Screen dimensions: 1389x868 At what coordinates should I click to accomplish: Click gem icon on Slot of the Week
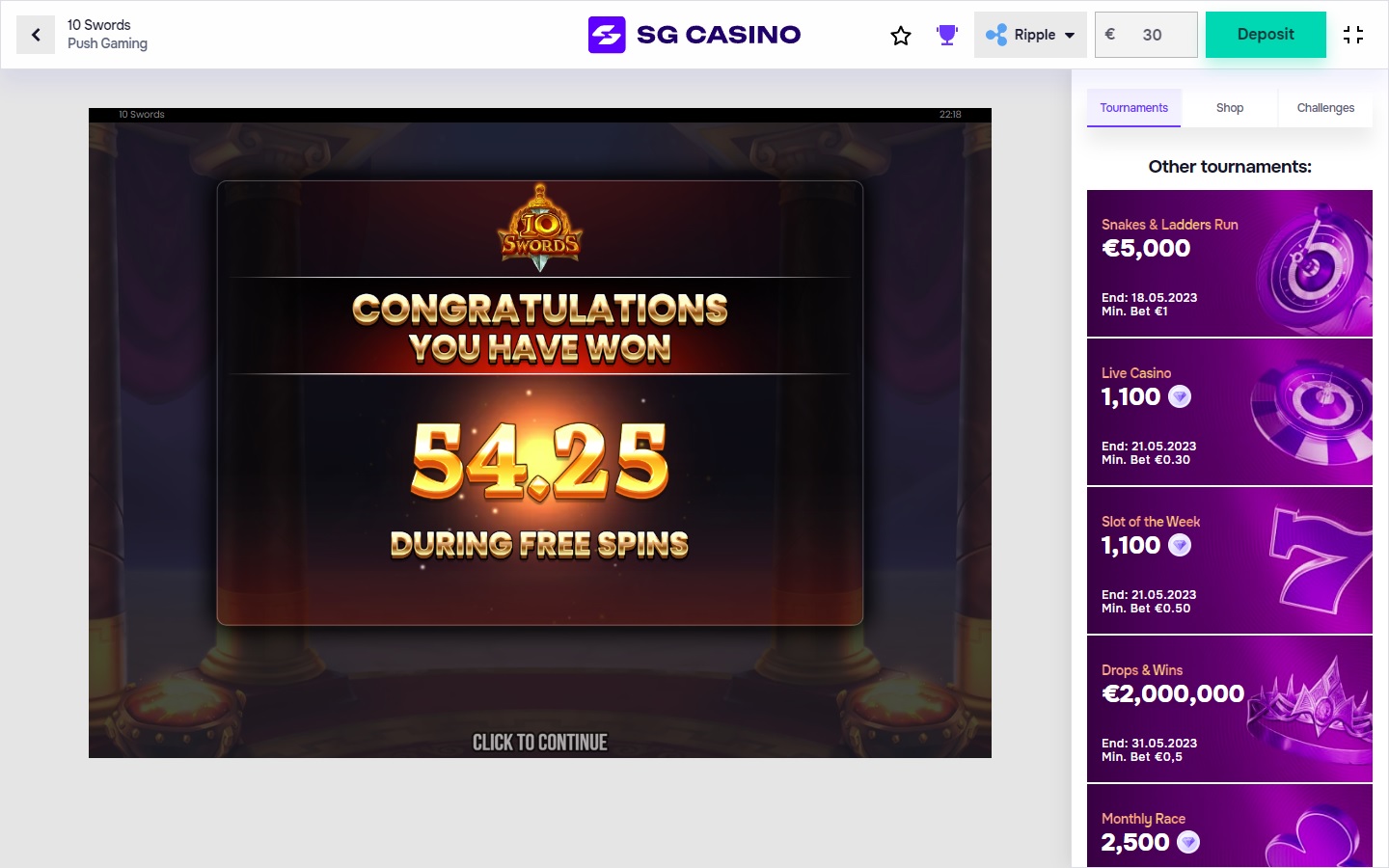coord(1180,545)
